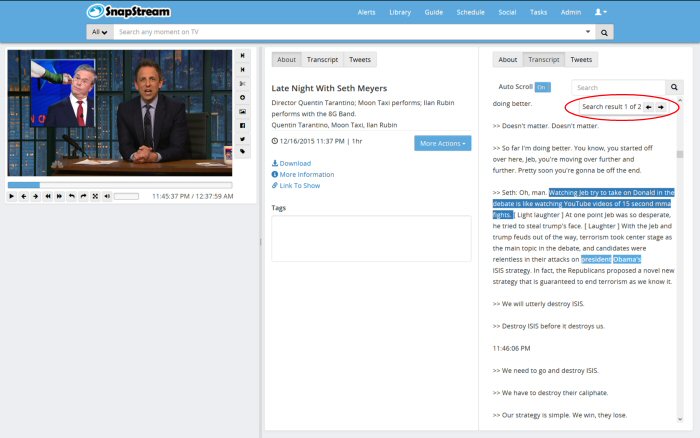Mute the video with the speaker icon
Image resolution: width=700 pixels, height=438 pixels.
[x=107, y=196]
